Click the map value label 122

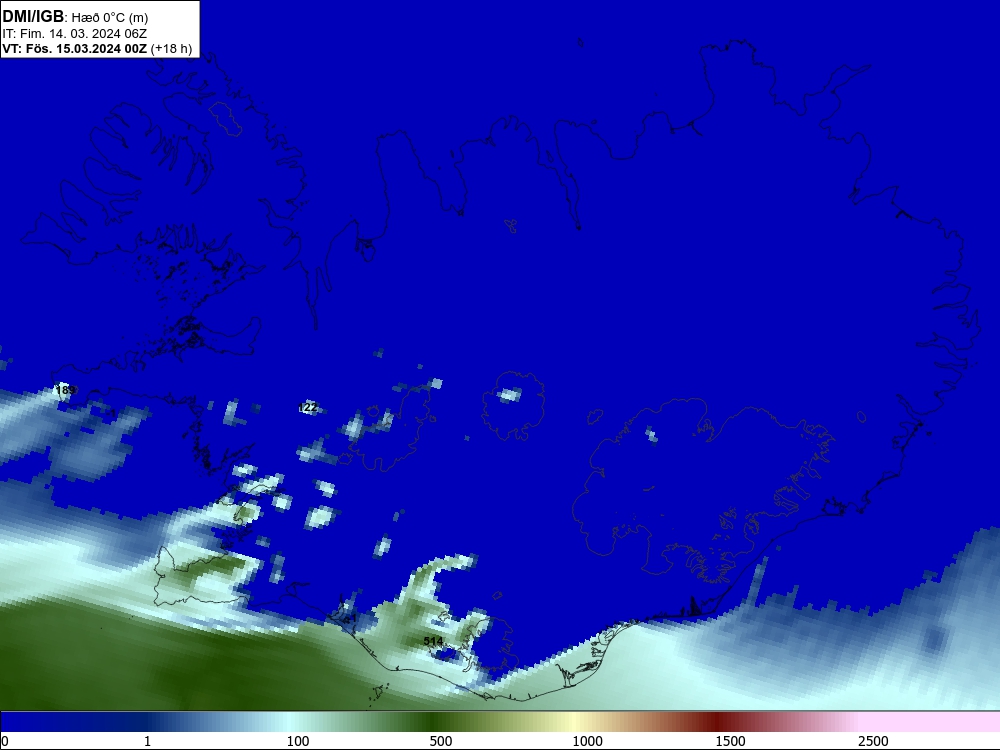308,407
